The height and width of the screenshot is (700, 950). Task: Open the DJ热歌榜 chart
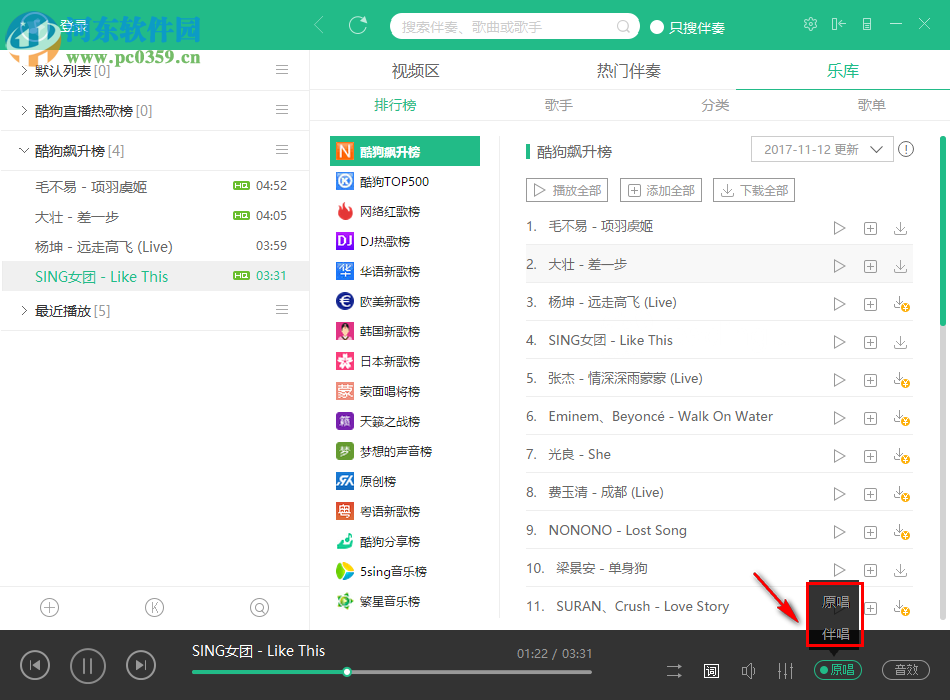tap(405, 241)
